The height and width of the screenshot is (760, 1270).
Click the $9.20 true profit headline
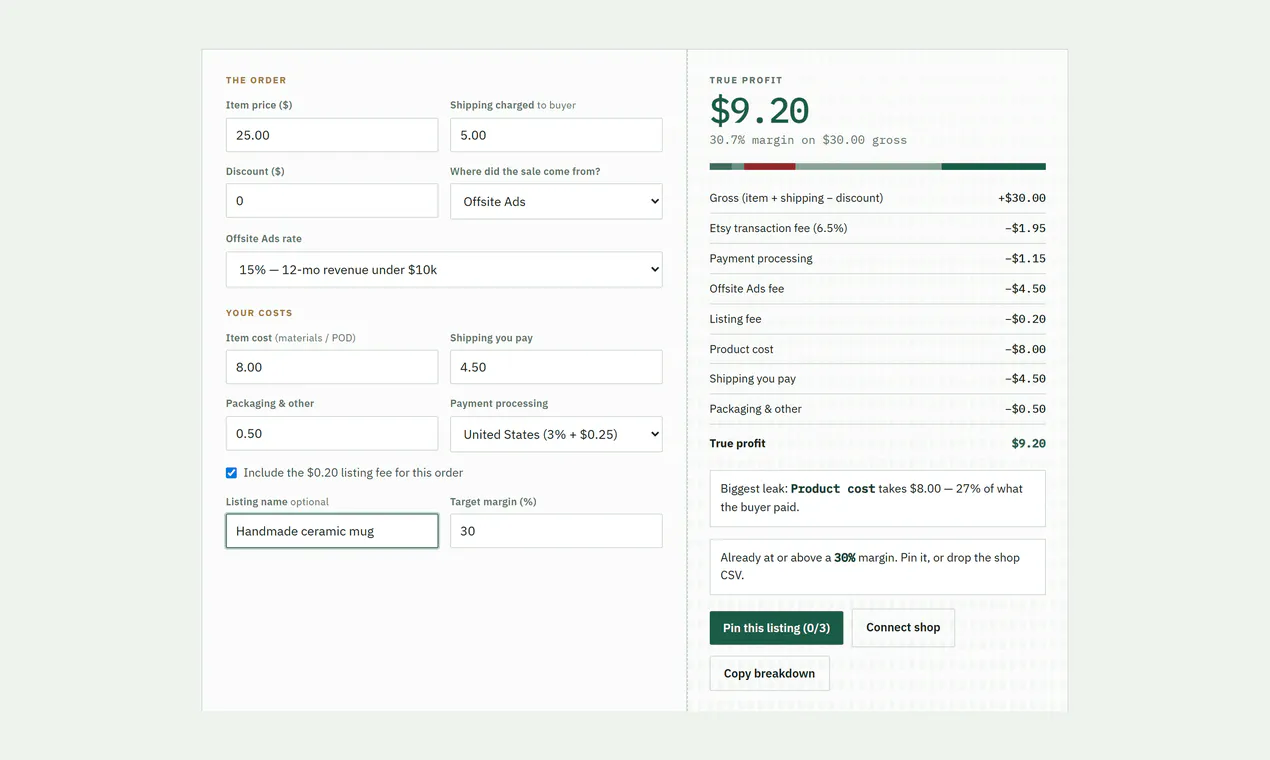[759, 110]
